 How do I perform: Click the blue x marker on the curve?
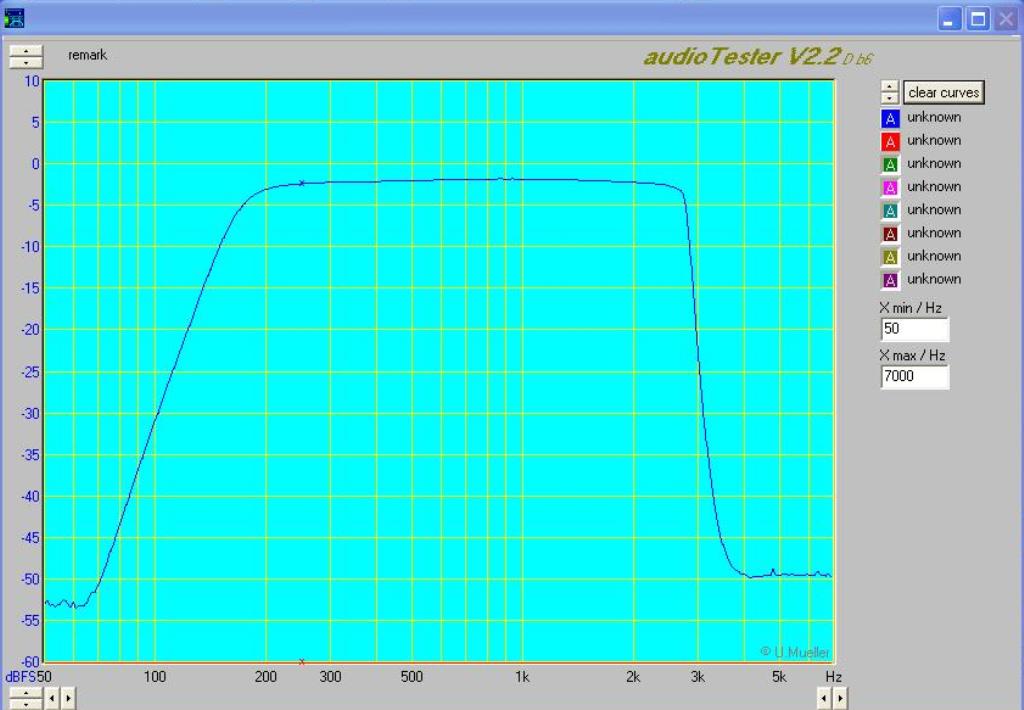tap(302, 183)
